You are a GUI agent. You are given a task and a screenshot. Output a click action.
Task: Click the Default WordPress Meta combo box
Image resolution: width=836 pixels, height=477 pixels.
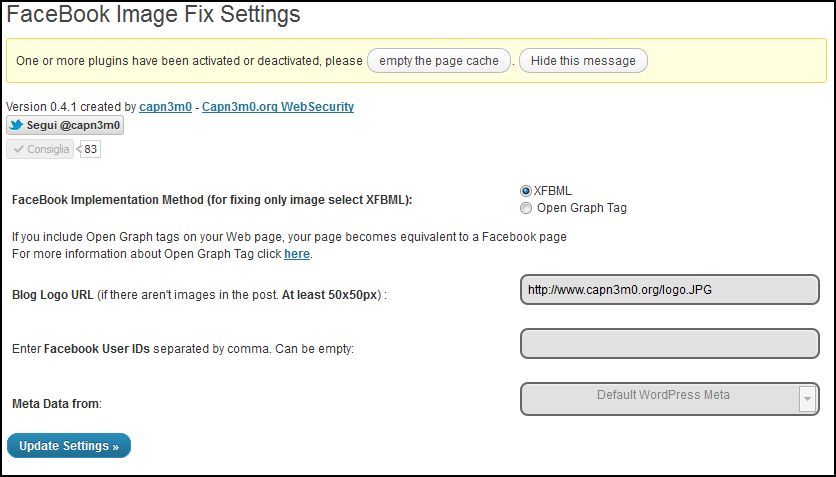(670, 399)
